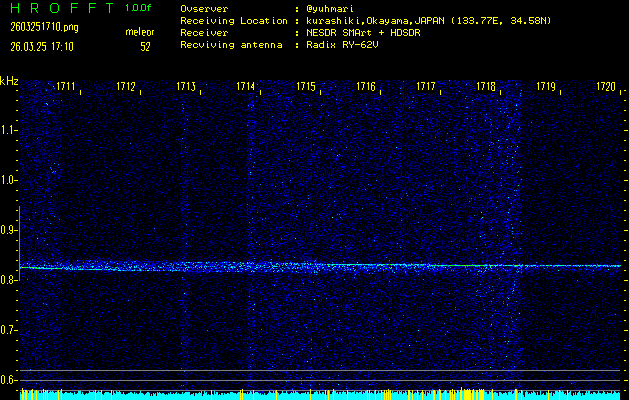
Task: Click the meteor label
Action: (x=140, y=32)
